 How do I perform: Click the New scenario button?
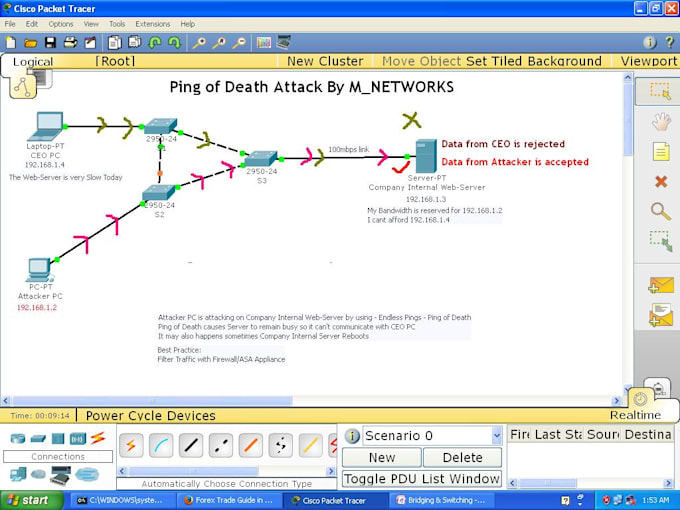(x=382, y=458)
